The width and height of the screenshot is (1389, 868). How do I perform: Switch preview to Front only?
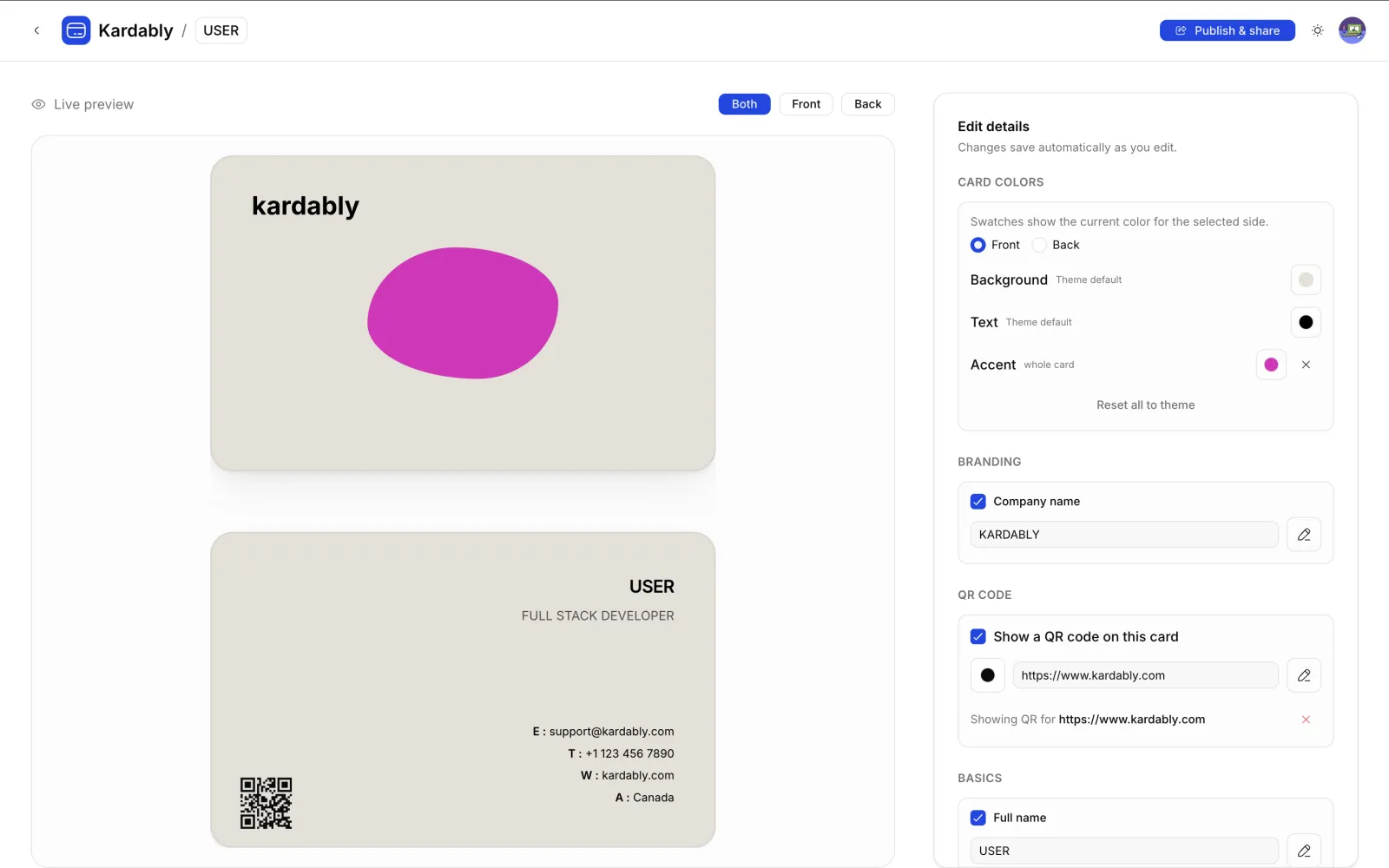pos(806,104)
